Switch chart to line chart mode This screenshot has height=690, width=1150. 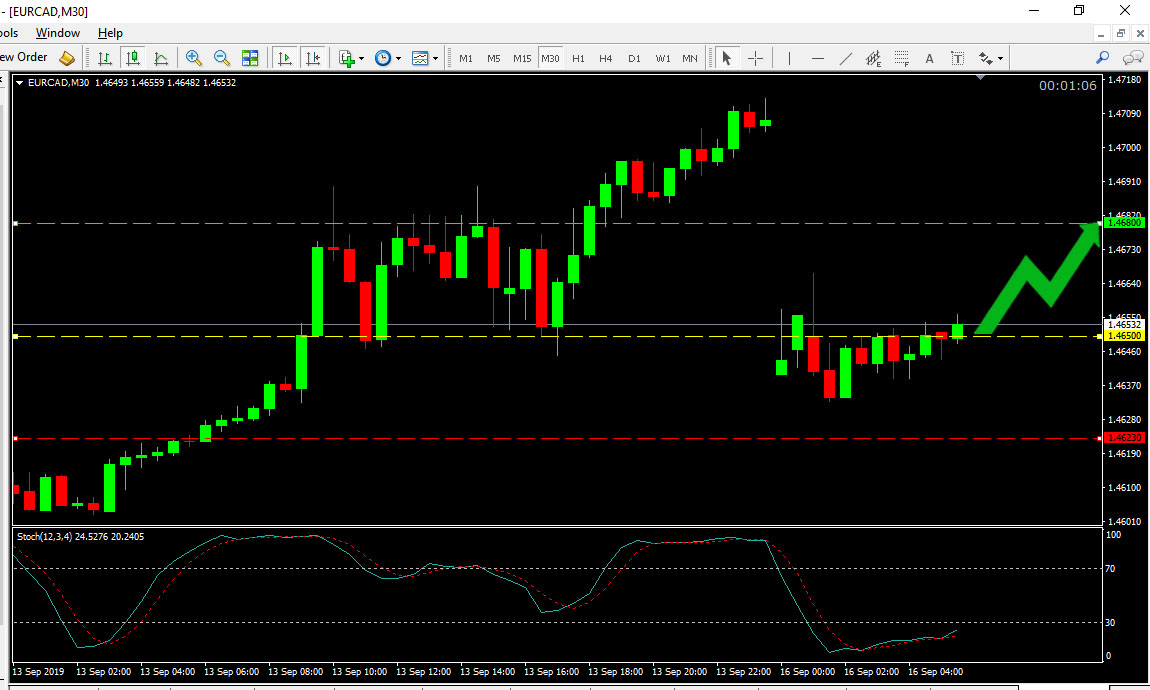161,58
